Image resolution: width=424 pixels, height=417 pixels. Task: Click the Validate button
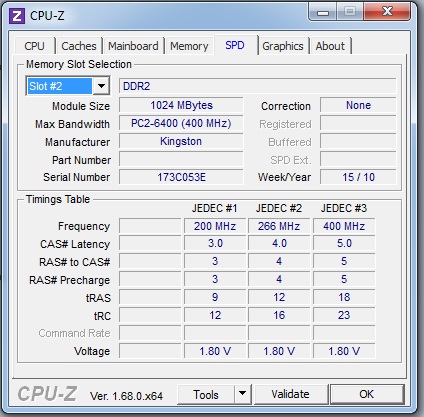pos(290,394)
